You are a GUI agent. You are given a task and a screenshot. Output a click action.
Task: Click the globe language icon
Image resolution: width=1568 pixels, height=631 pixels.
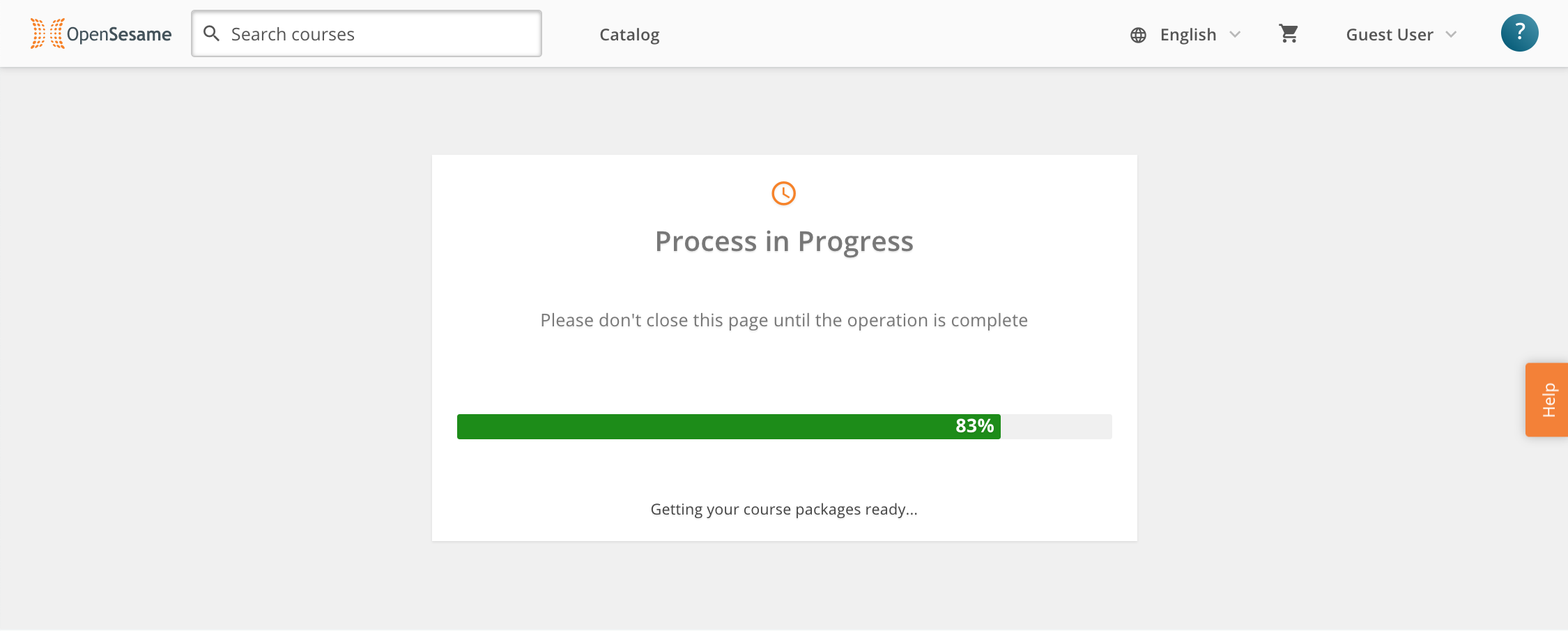point(1138,35)
